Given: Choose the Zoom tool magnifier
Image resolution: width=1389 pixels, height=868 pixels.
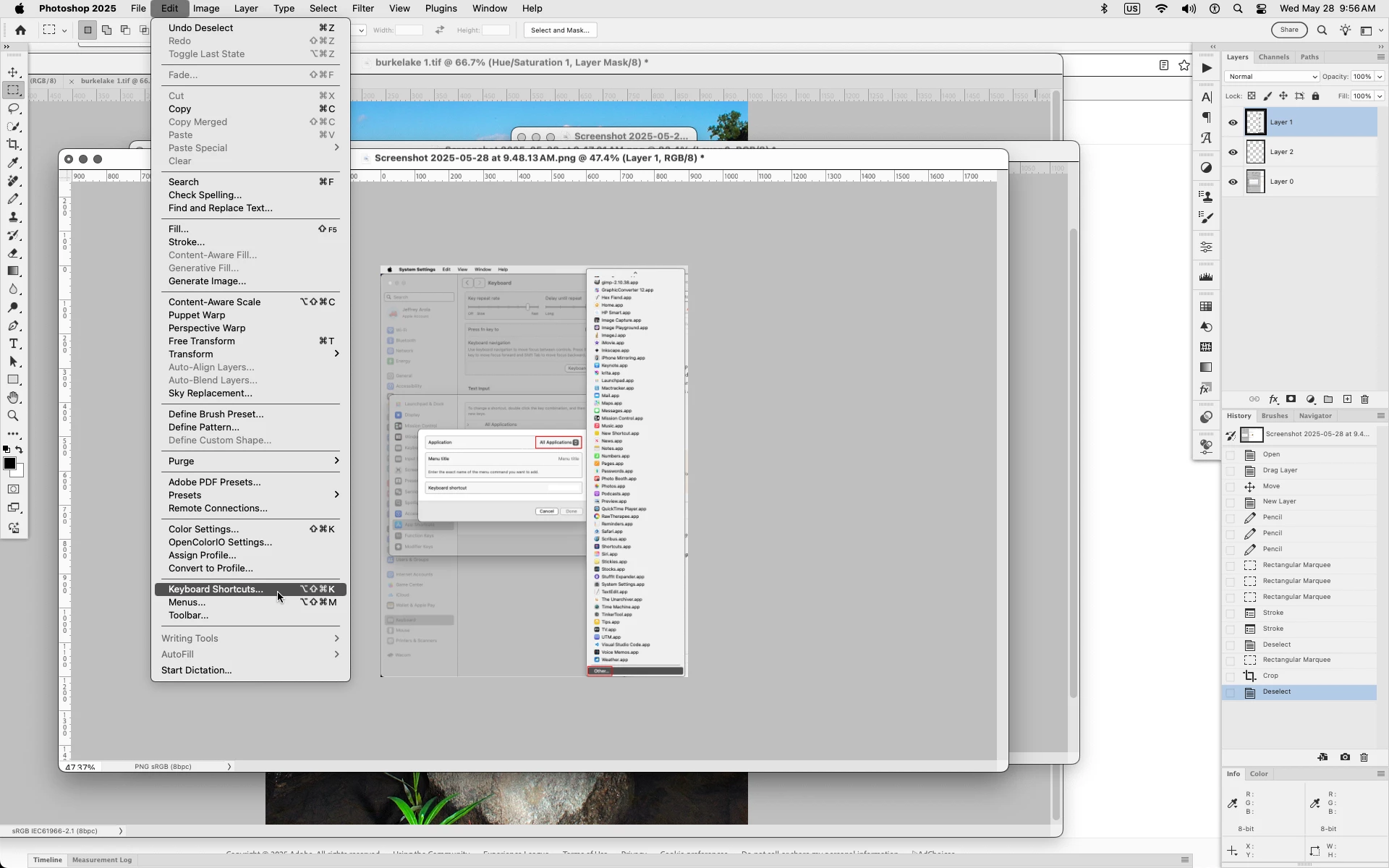Looking at the screenshot, I should coord(13,416).
